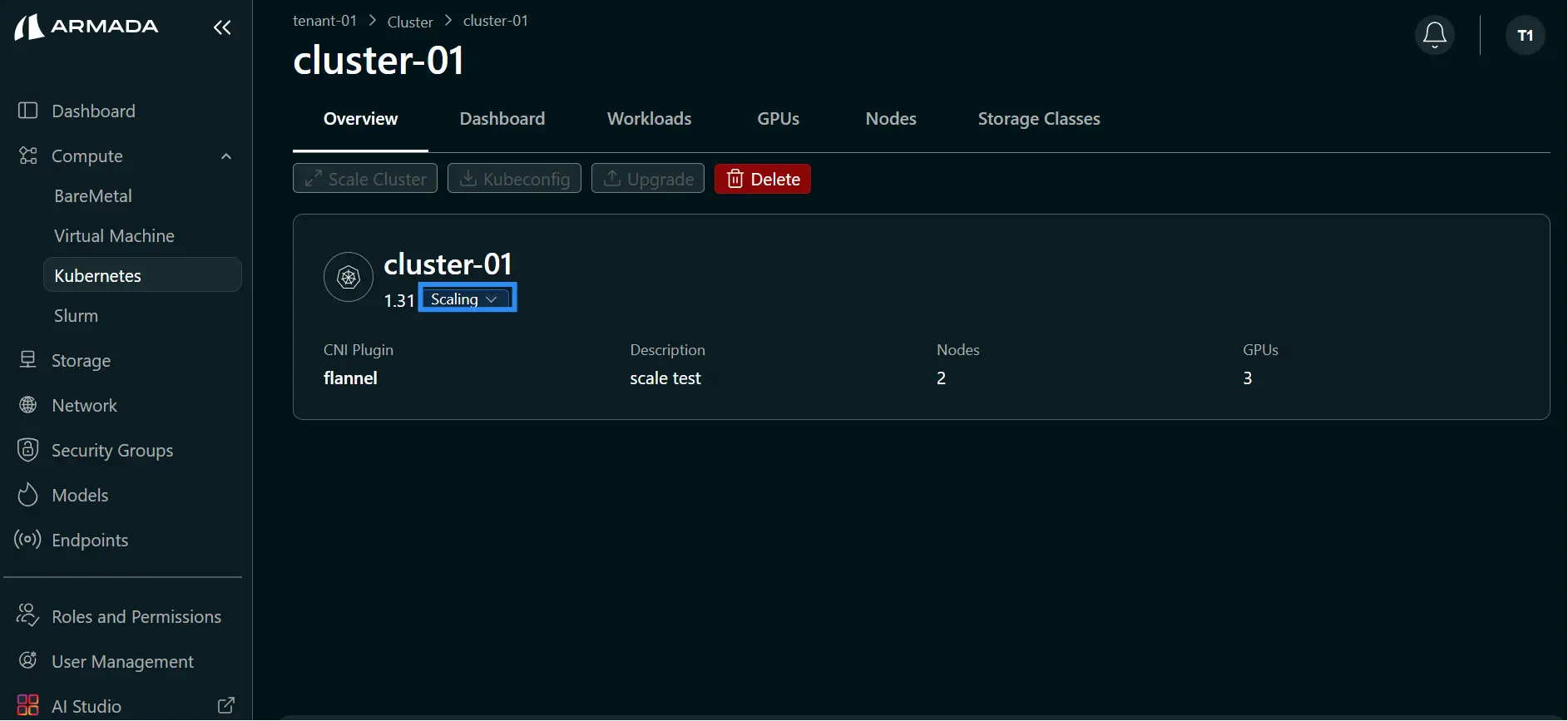Image resolution: width=1568 pixels, height=721 pixels.
Task: Click the Scale Cluster button
Action: point(365,179)
